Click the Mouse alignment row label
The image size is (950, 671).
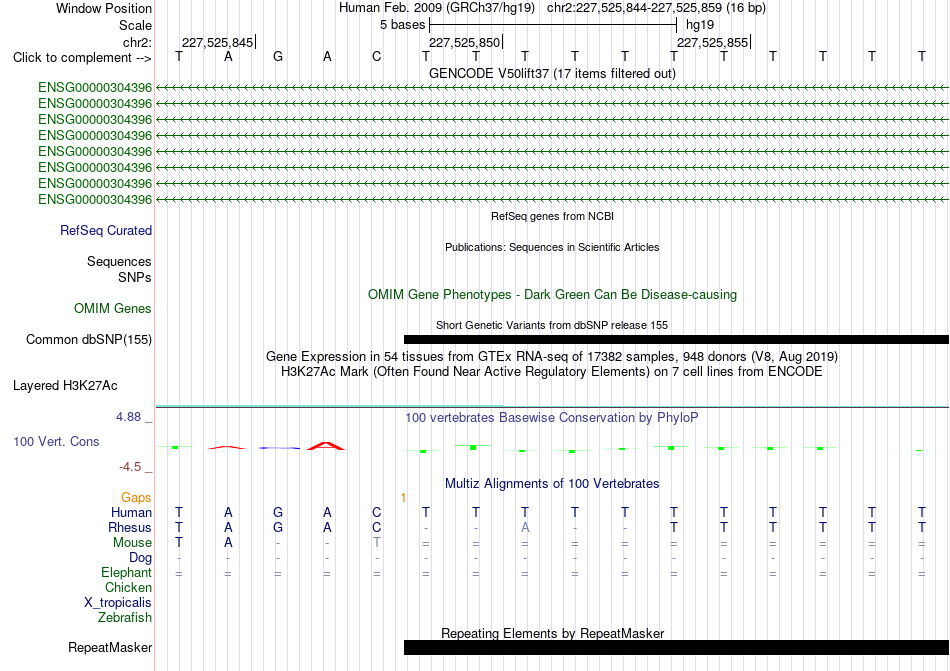pos(132,543)
